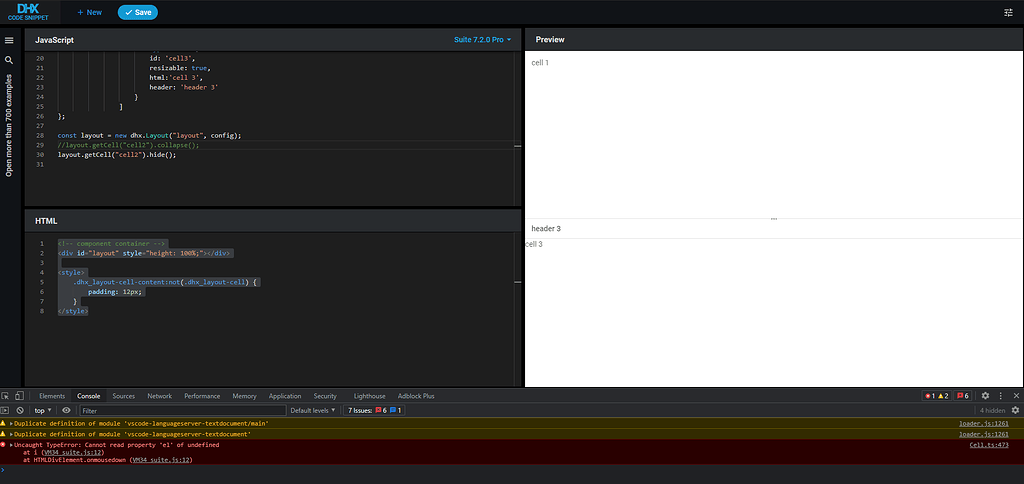Viewport: 1024px width, 484px height.
Task: Click the red 6 issues flag badge
Action: tap(963, 396)
